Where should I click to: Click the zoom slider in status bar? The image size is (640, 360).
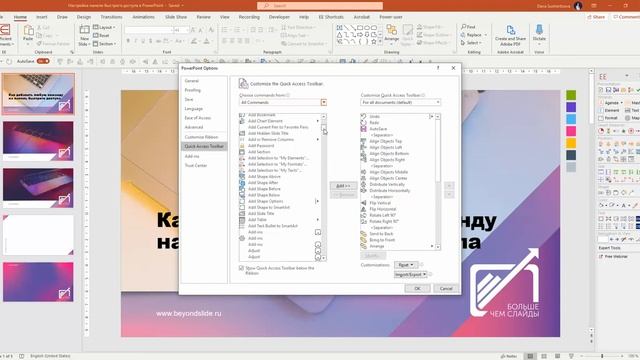pyautogui.click(x=602, y=356)
